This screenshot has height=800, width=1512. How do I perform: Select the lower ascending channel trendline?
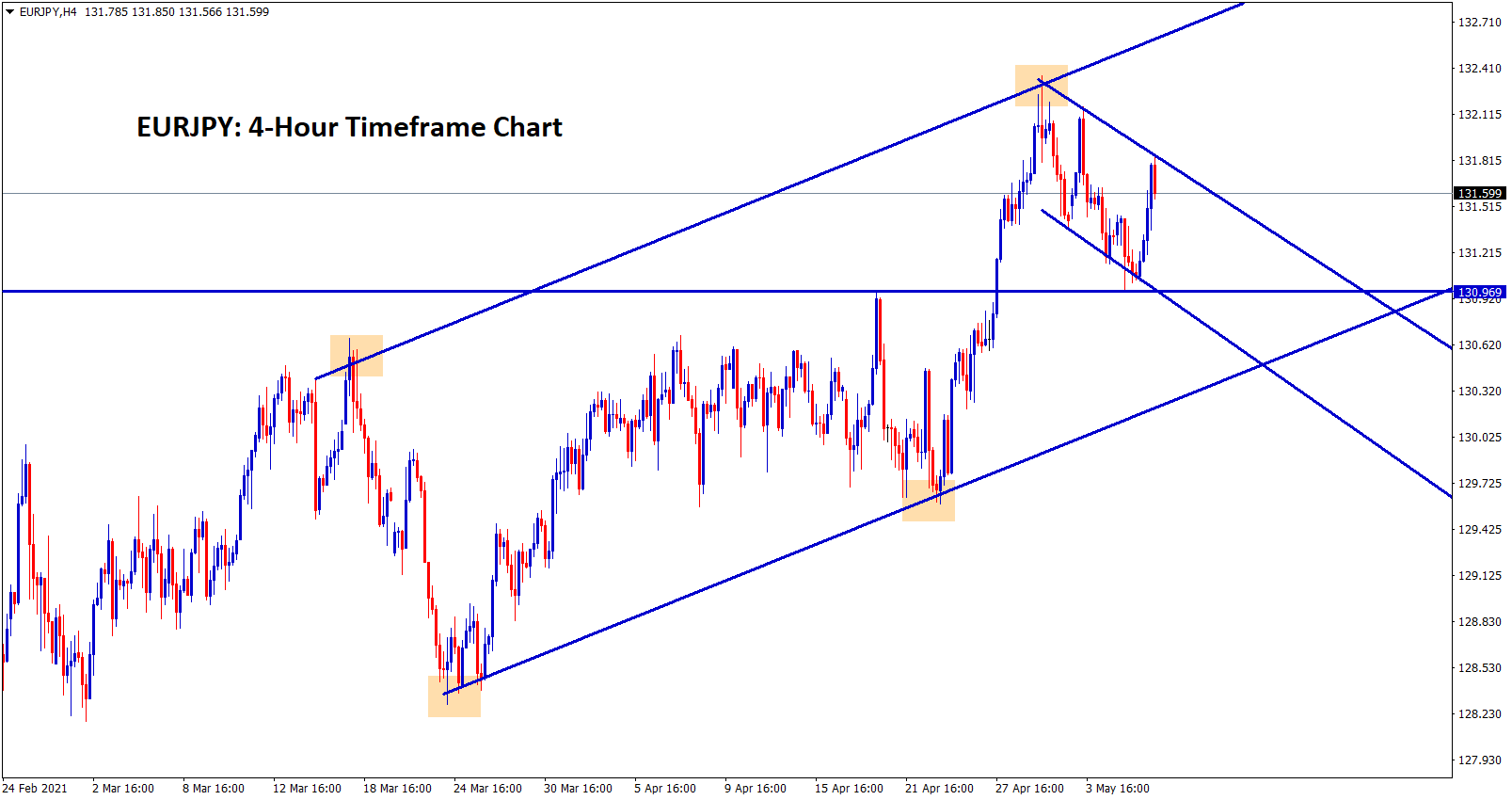pyautogui.click(x=947, y=492)
